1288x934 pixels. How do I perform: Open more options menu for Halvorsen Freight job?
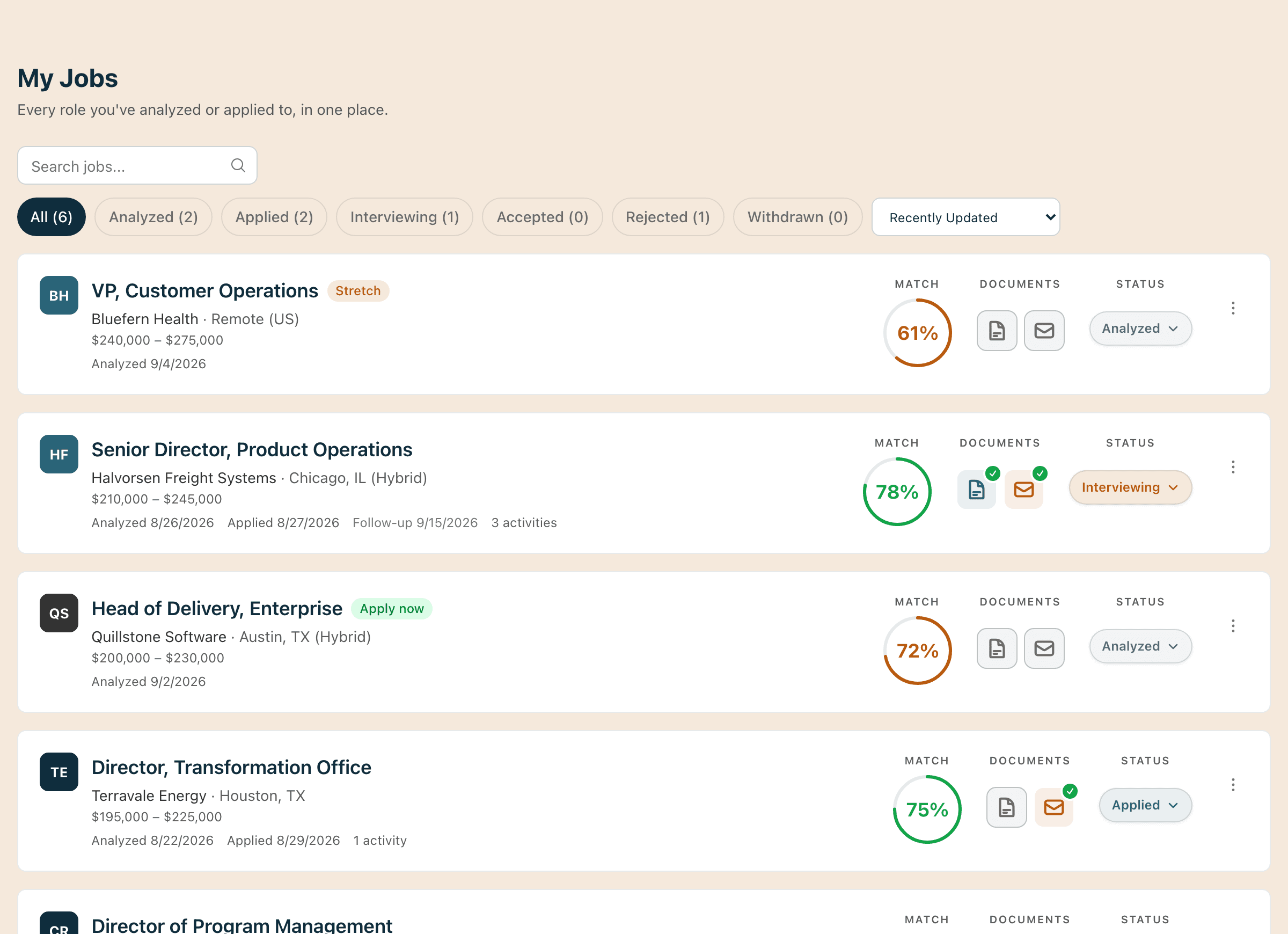[1233, 467]
